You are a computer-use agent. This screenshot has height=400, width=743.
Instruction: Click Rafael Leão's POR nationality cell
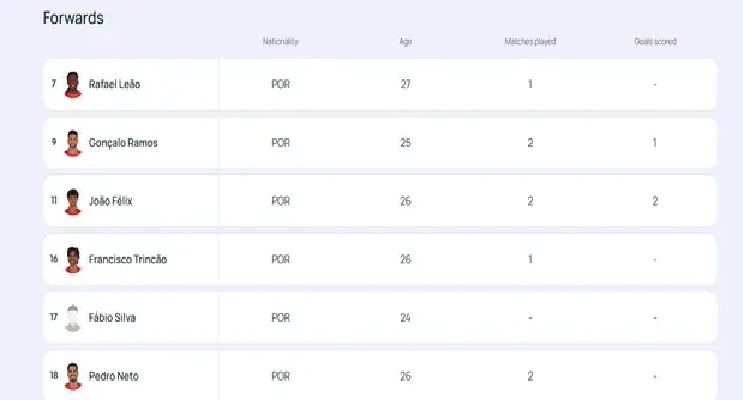(281, 84)
